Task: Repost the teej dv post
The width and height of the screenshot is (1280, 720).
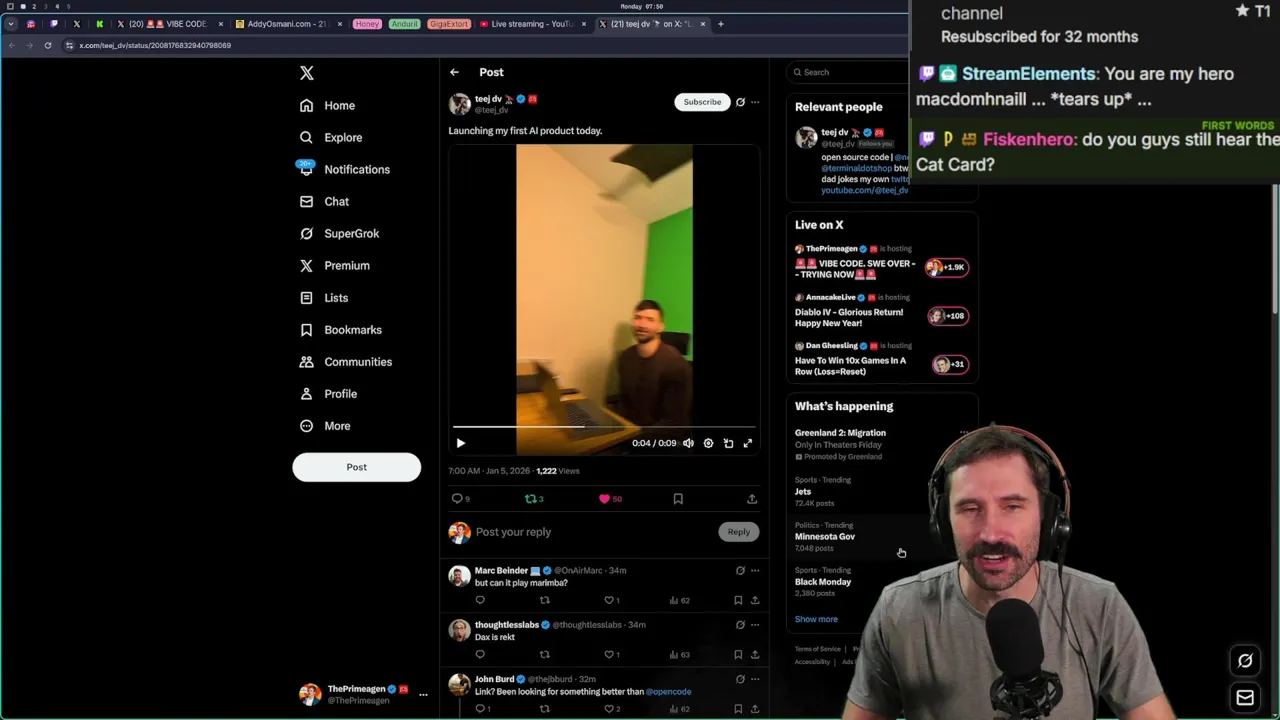Action: (x=531, y=498)
